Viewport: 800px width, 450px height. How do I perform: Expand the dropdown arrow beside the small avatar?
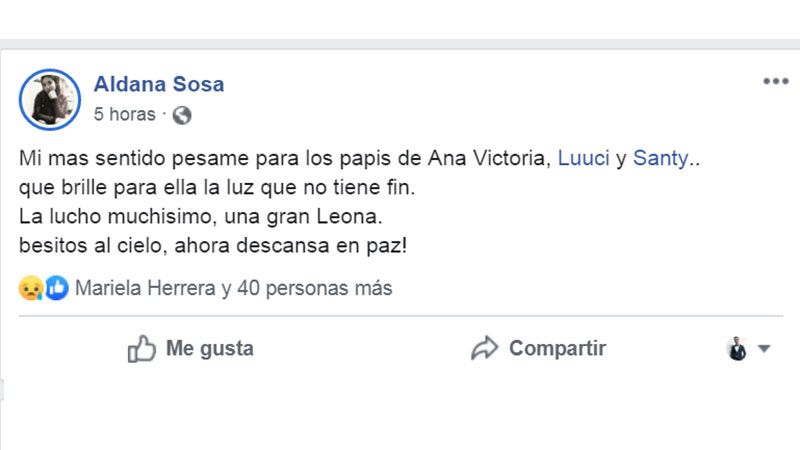pyautogui.click(x=764, y=349)
